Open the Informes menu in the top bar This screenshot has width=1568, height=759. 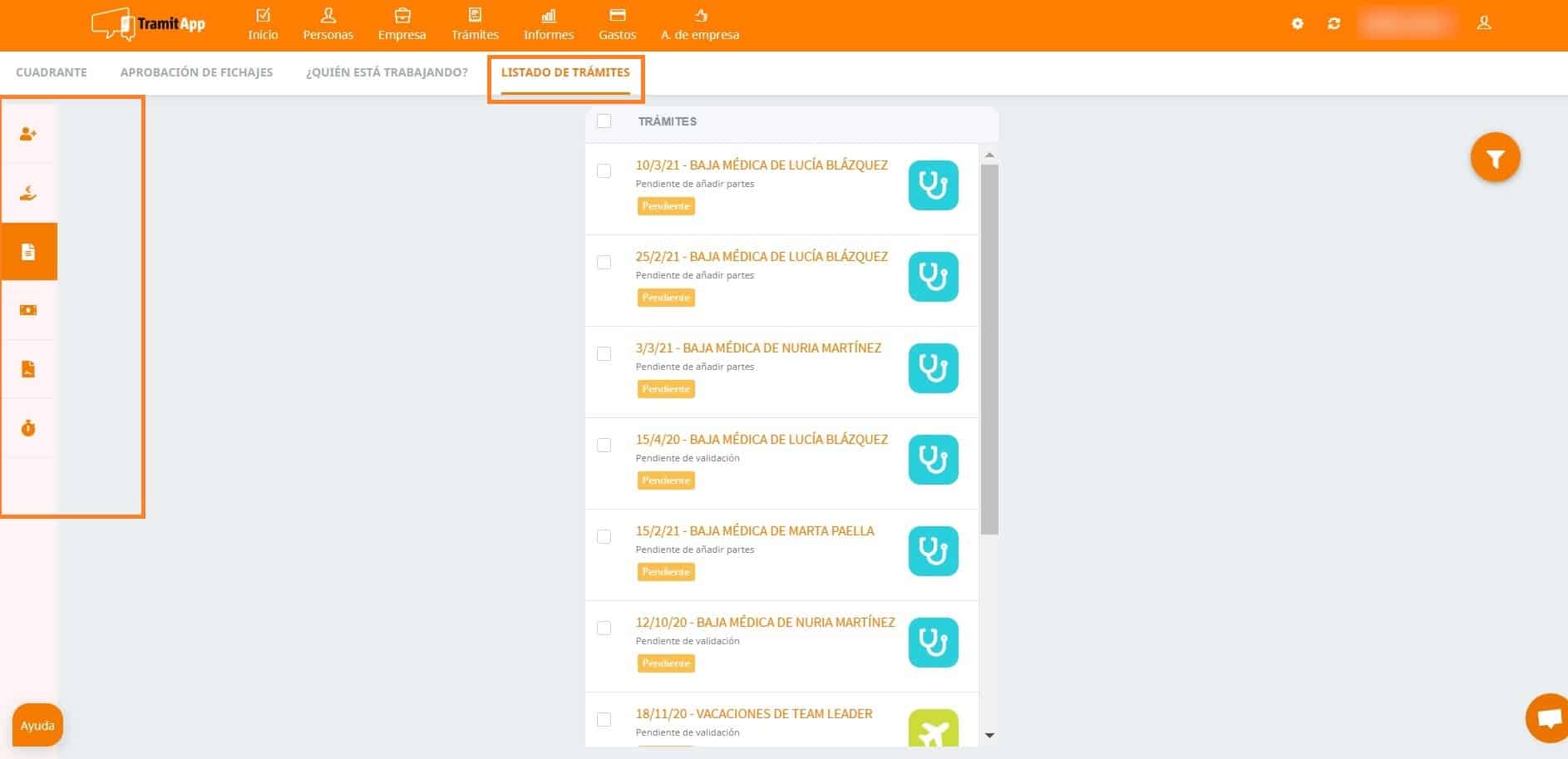tap(548, 23)
